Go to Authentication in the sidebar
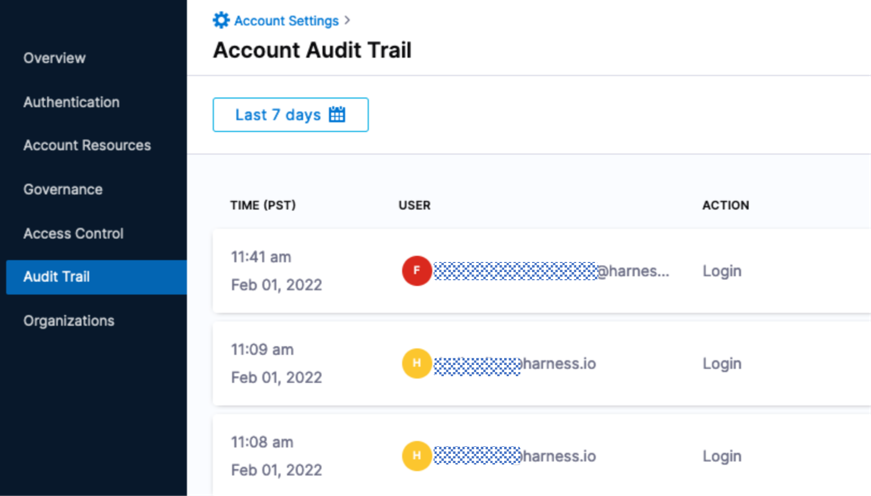 (x=71, y=102)
